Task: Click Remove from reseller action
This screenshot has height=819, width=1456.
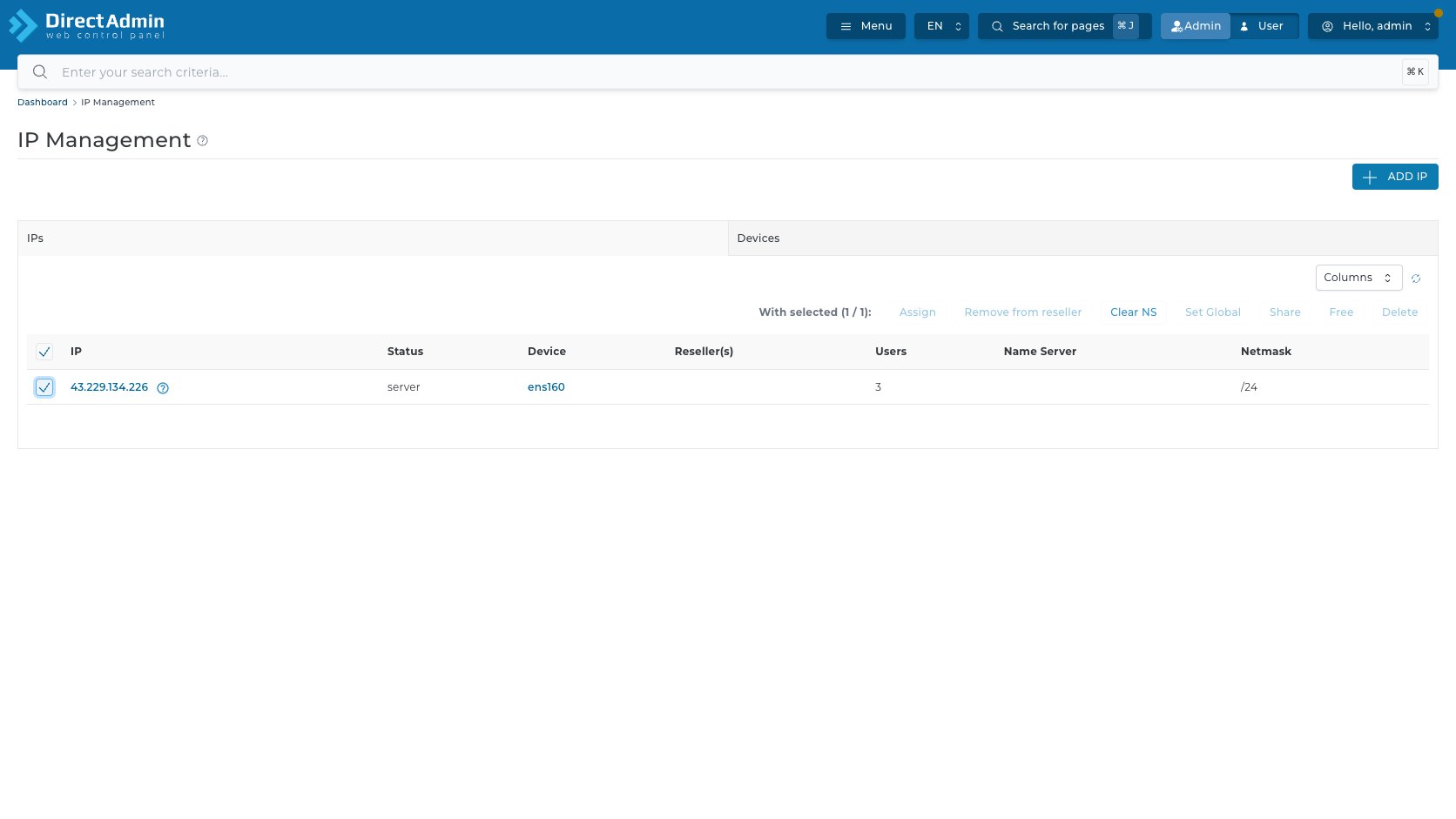Action: coord(1022,312)
